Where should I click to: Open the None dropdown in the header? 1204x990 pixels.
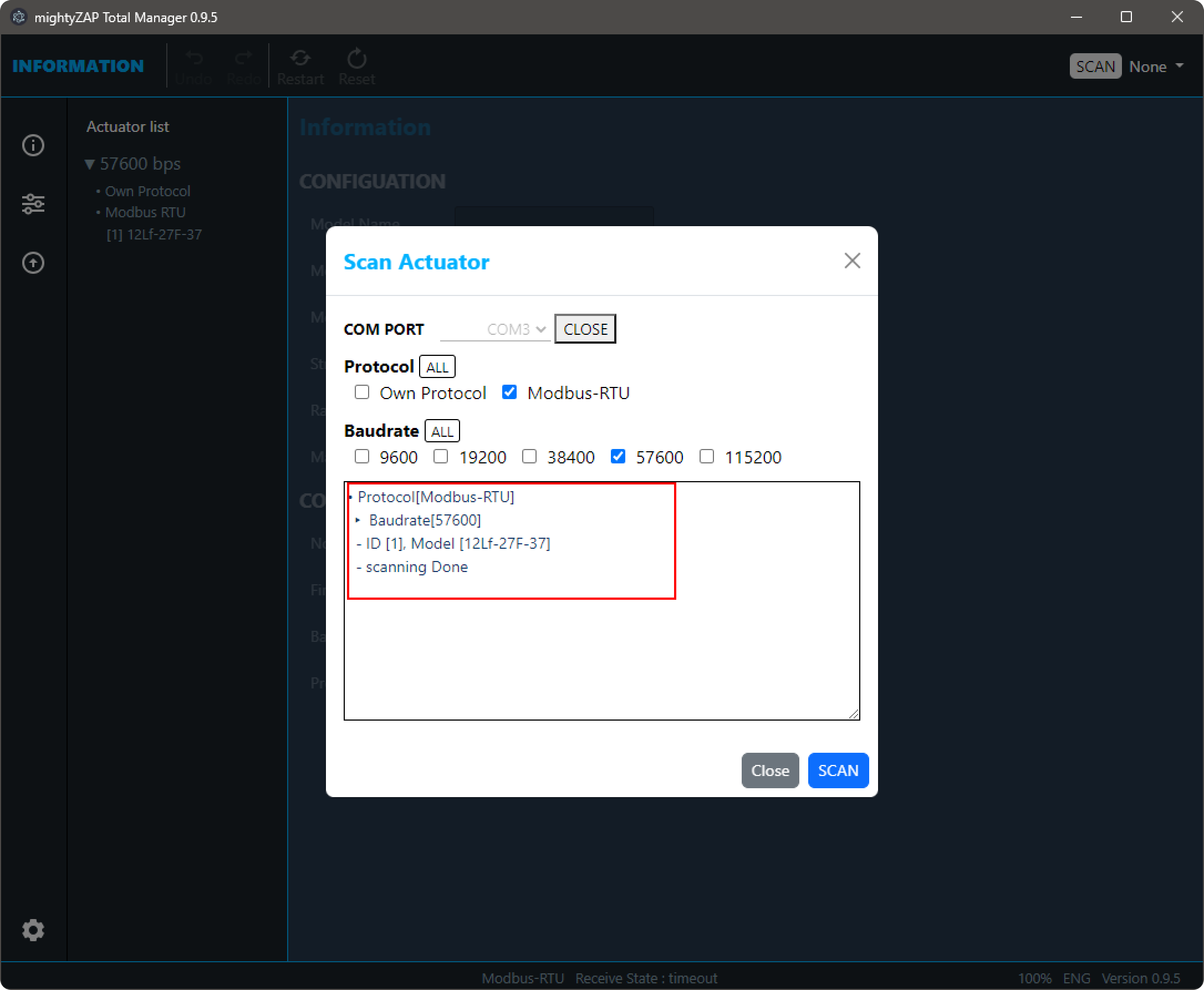[1156, 67]
